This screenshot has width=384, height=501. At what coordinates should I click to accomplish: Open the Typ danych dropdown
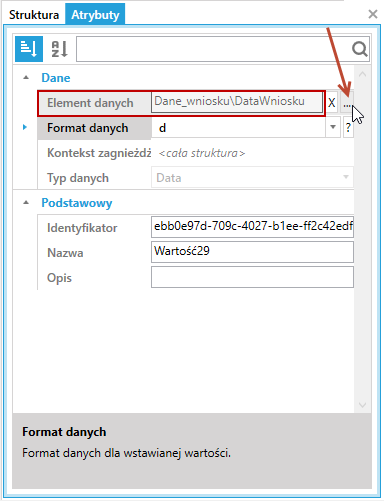346,177
